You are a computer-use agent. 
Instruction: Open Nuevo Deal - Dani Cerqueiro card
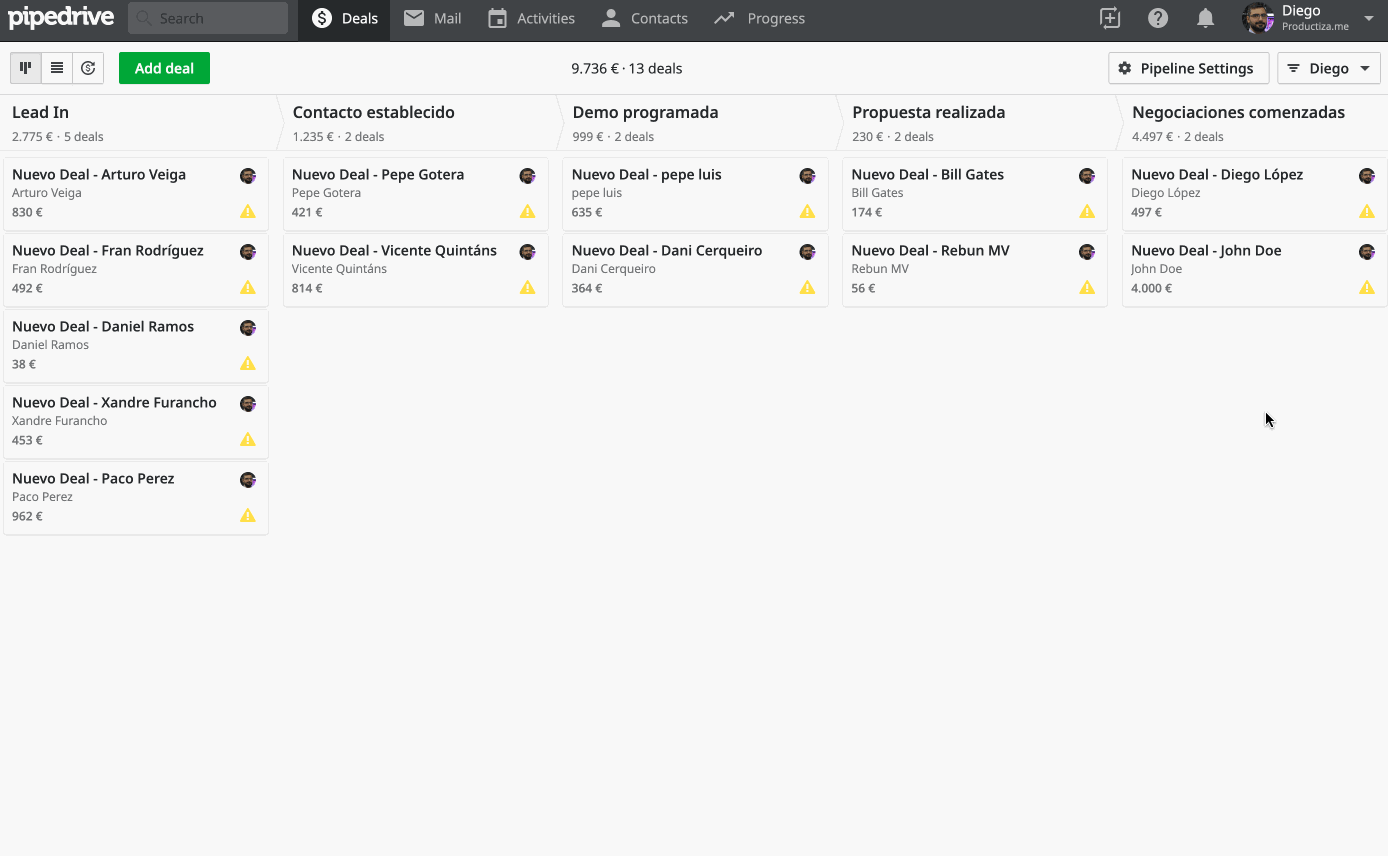point(667,251)
